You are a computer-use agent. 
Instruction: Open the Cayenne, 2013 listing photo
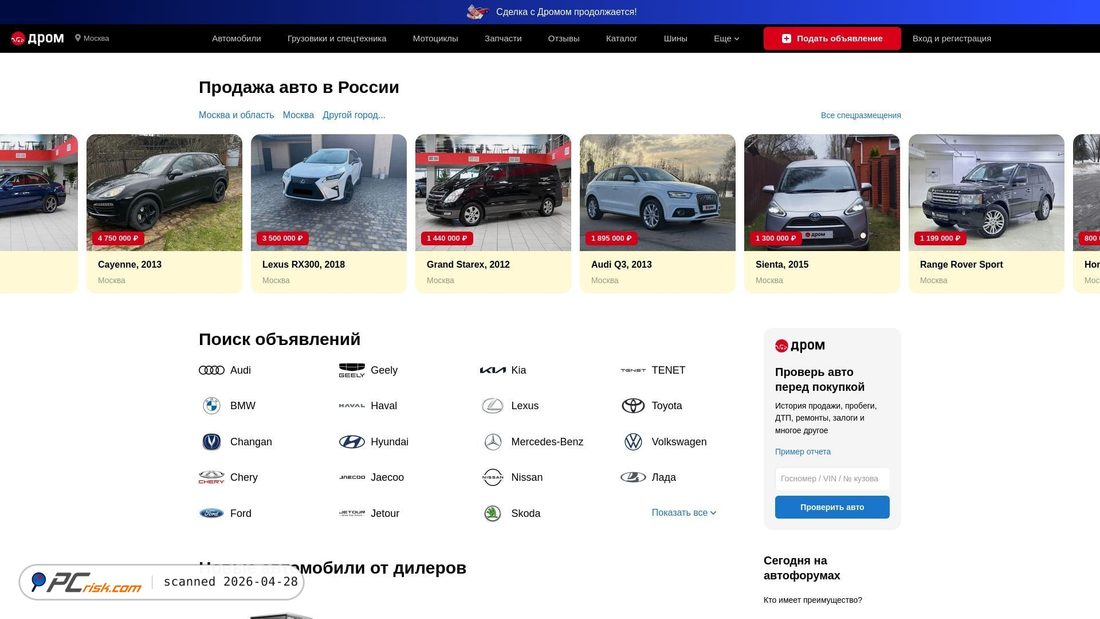[164, 192]
